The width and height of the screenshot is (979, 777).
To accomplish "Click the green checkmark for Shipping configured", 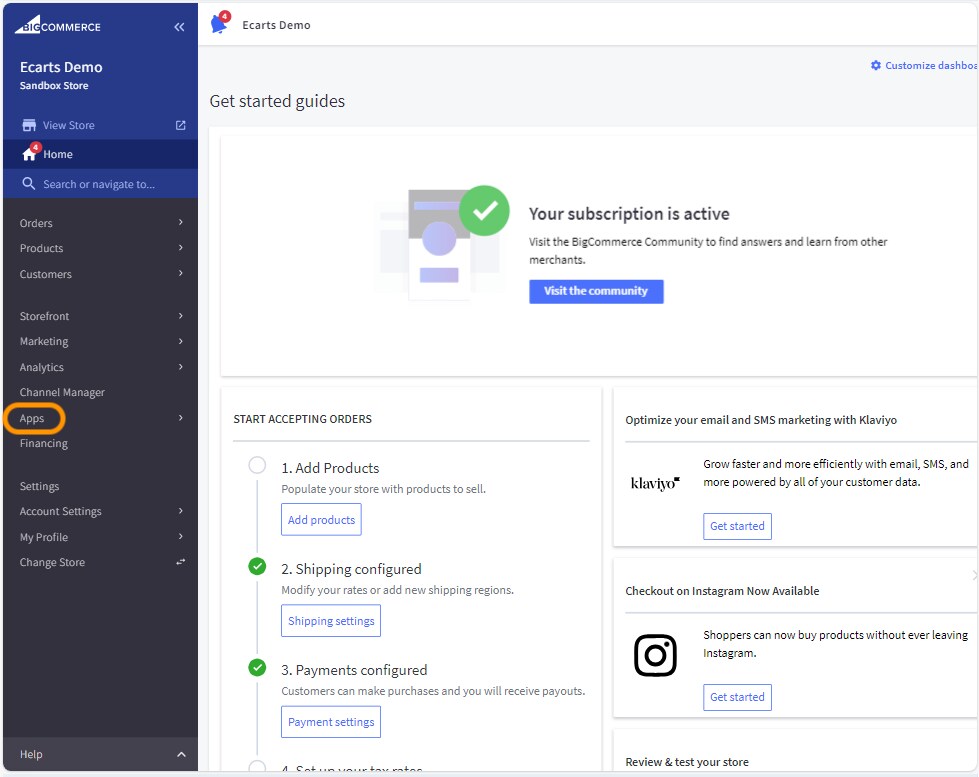I will (257, 567).
